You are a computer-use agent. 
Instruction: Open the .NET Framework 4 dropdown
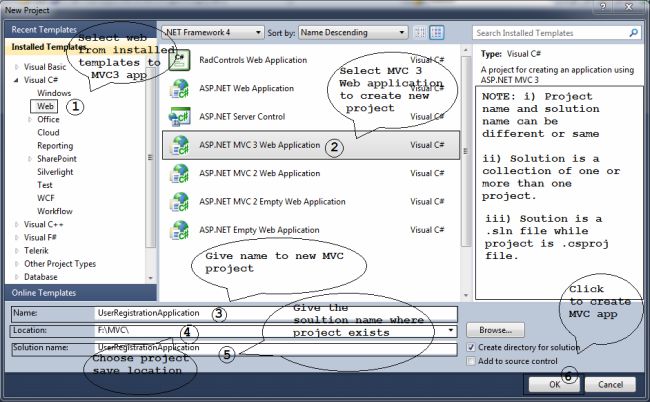212,32
